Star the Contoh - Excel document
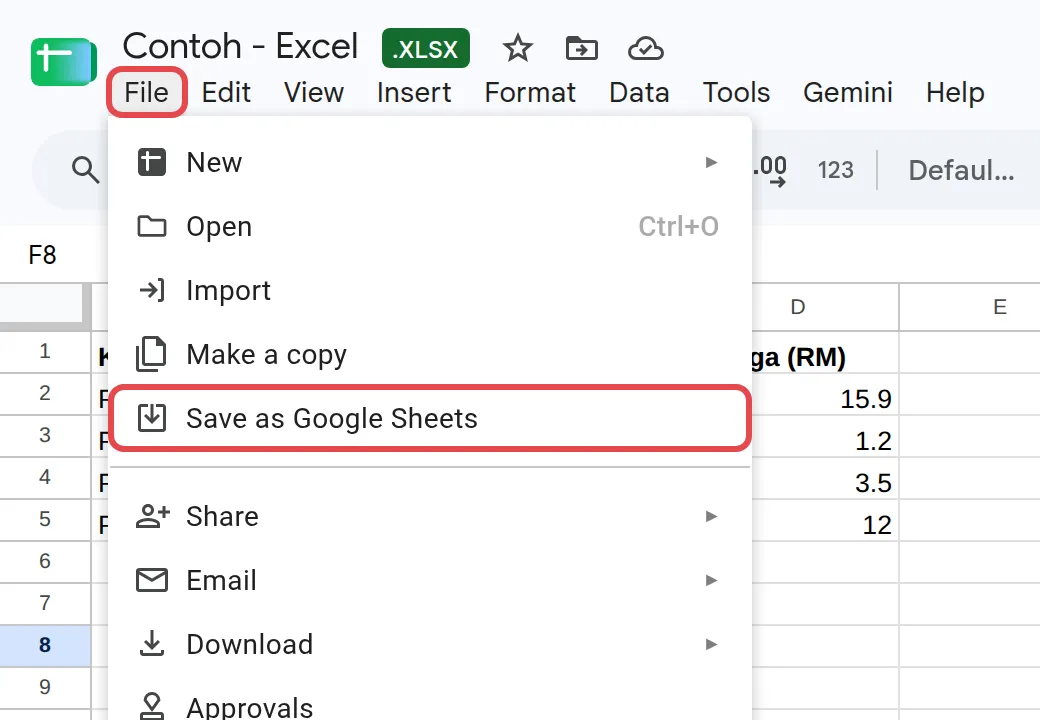The height and width of the screenshot is (720, 1040). [517, 49]
